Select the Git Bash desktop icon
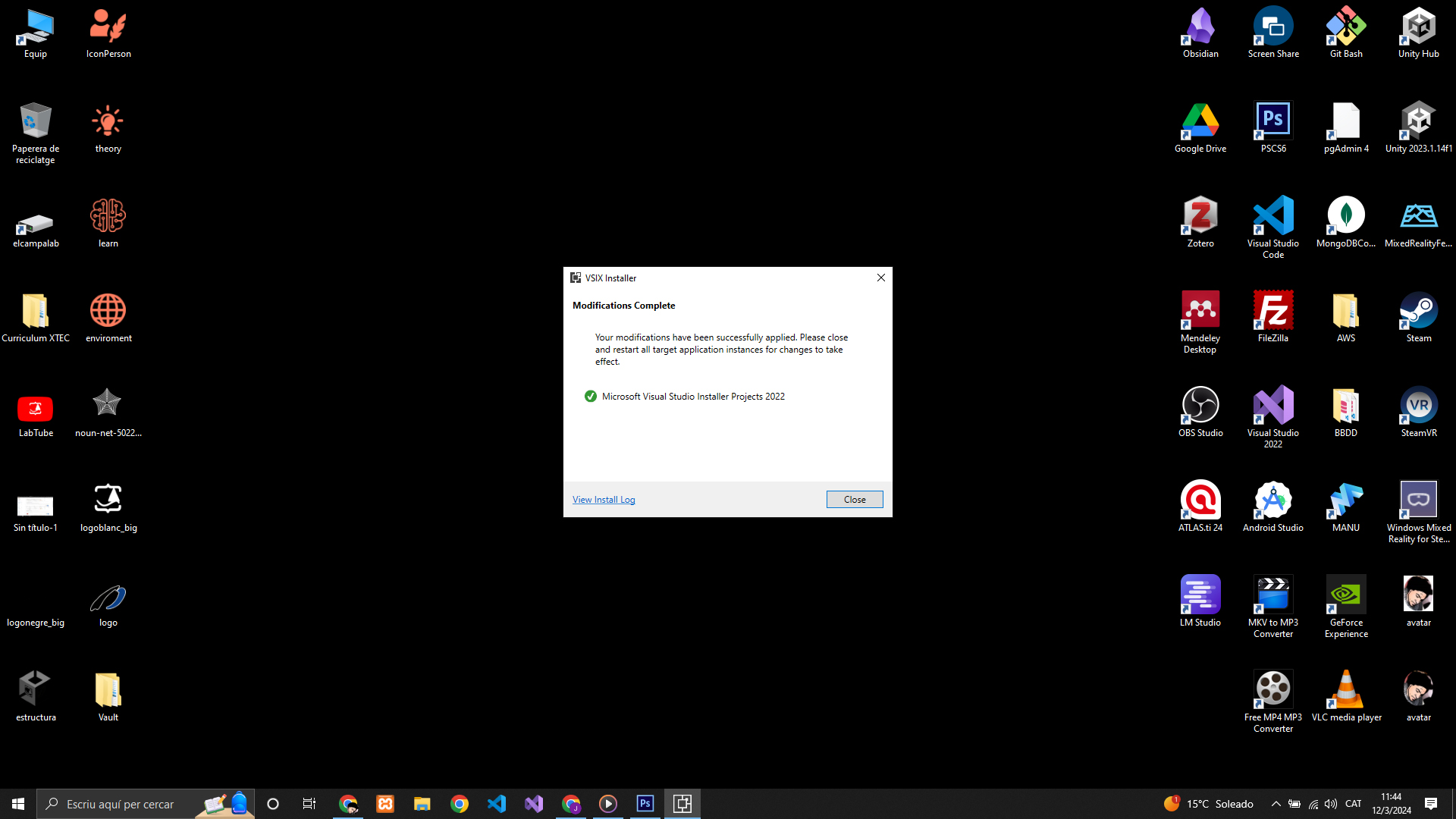This screenshot has width=1456, height=819. point(1346,33)
